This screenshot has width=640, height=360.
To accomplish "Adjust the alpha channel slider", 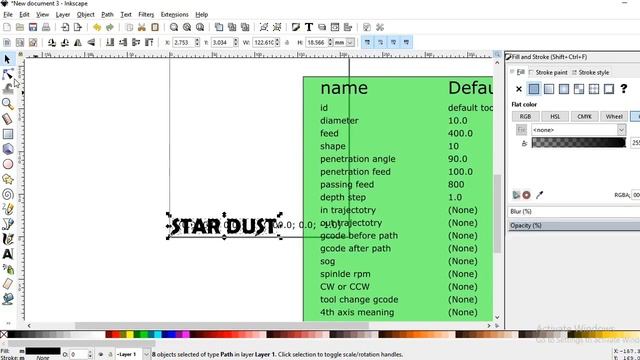I will pyautogui.click(x=578, y=142).
